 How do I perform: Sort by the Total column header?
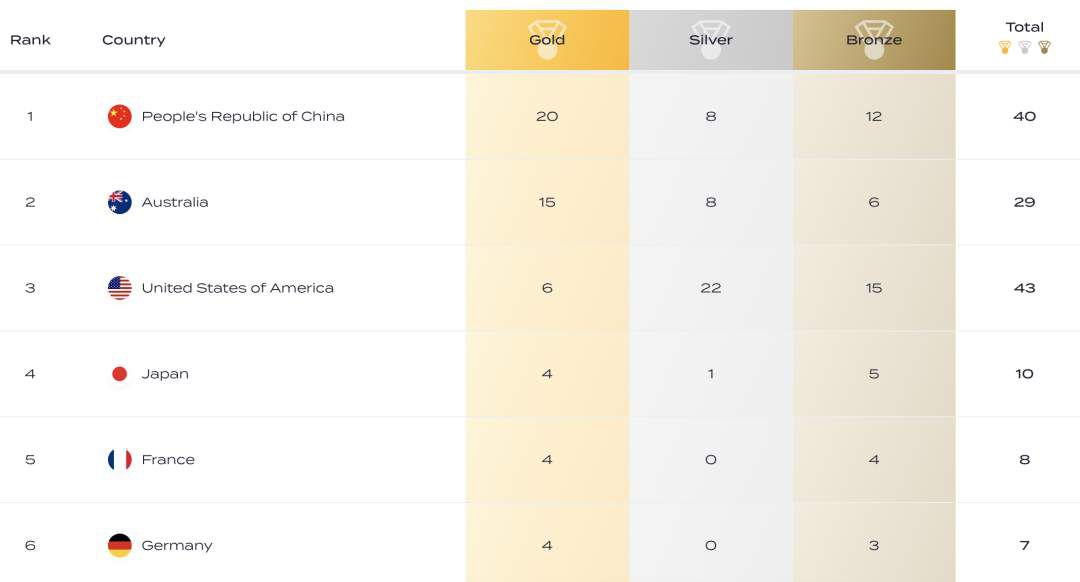(1024, 27)
